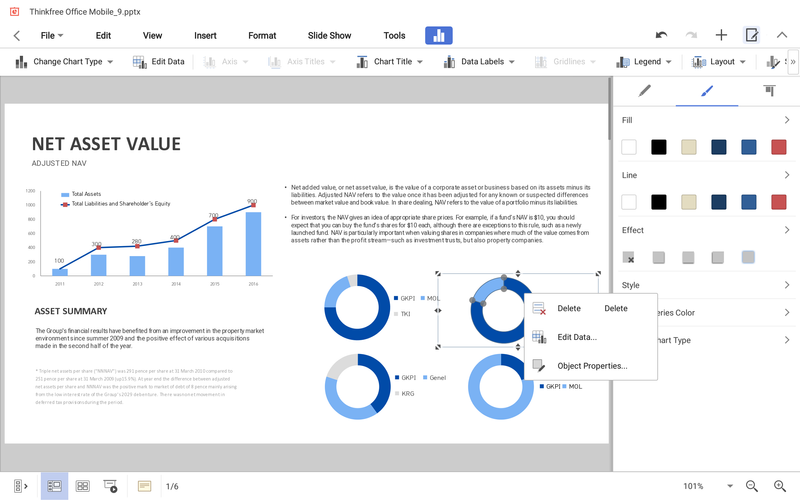Image resolution: width=800 pixels, height=500 pixels.
Task: Open the Layout dropdown
Action: coord(719,62)
